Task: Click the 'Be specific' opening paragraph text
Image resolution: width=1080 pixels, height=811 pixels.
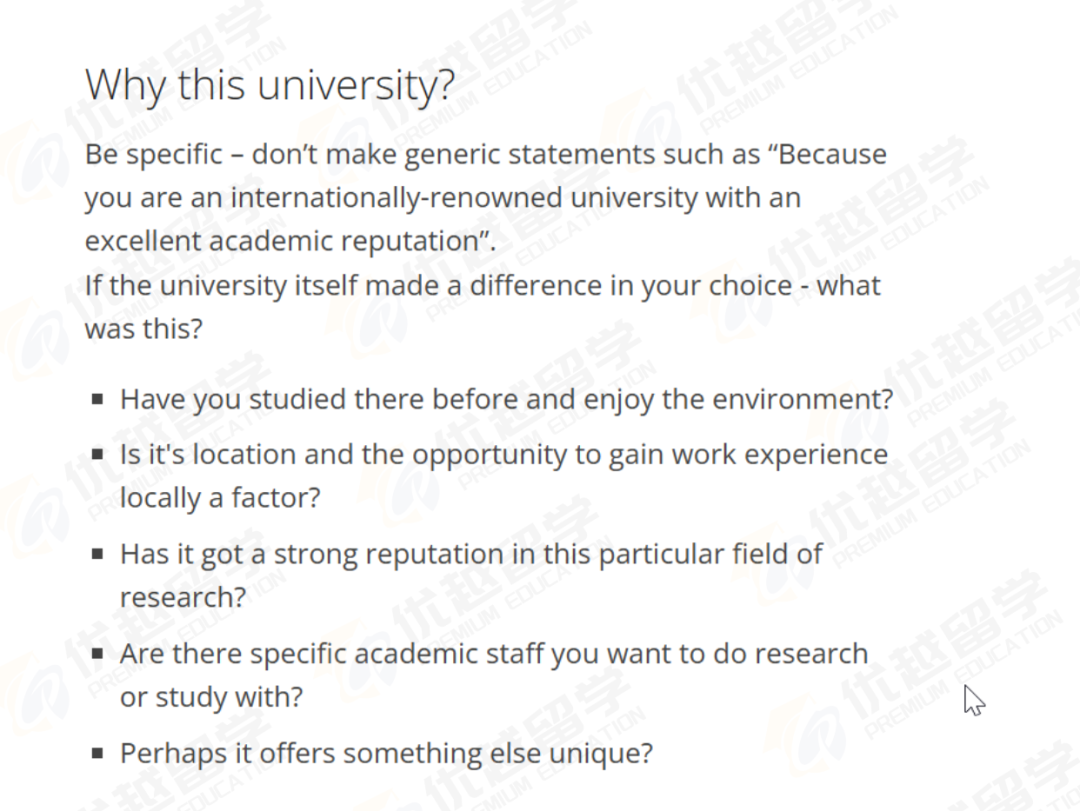Action: (486, 198)
